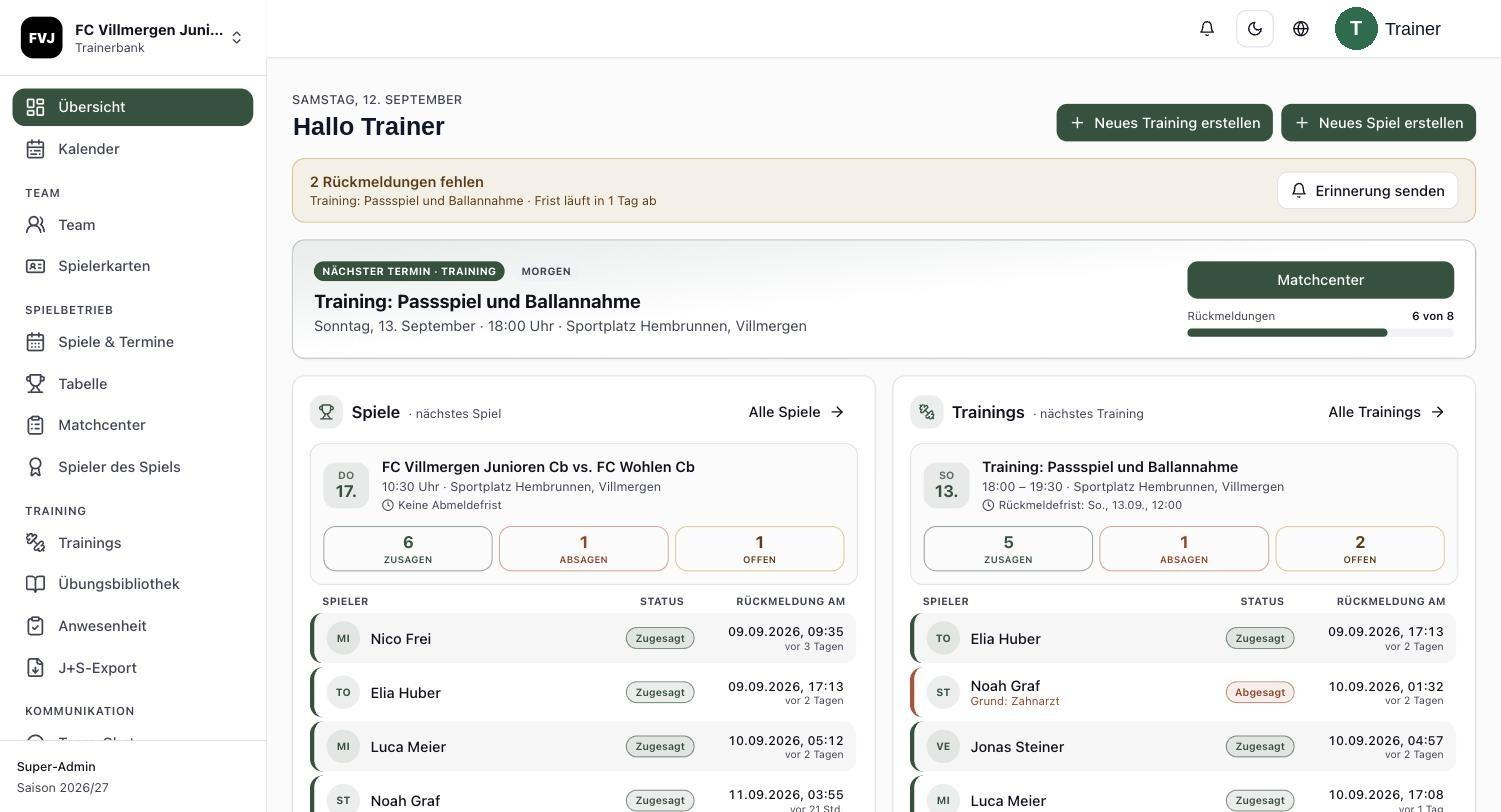Click the DO 17. date tile

pyautogui.click(x=346, y=485)
